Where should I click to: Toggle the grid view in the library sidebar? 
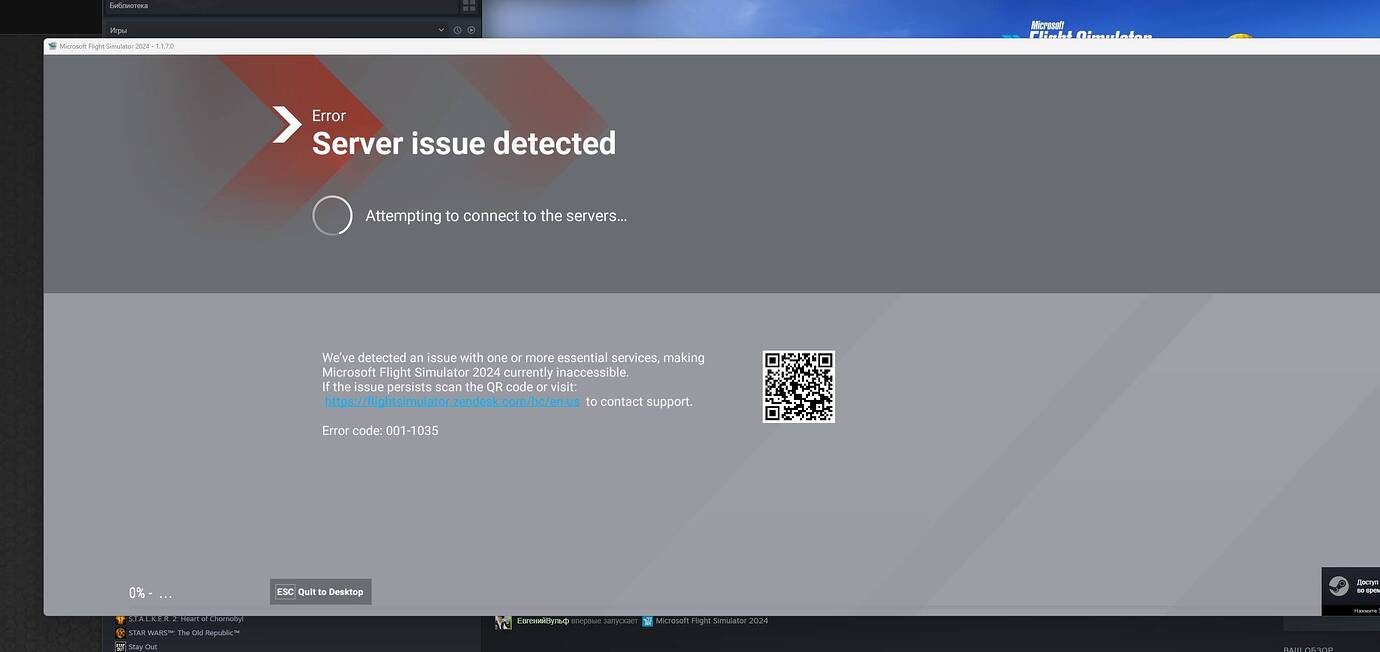pyautogui.click(x=468, y=5)
